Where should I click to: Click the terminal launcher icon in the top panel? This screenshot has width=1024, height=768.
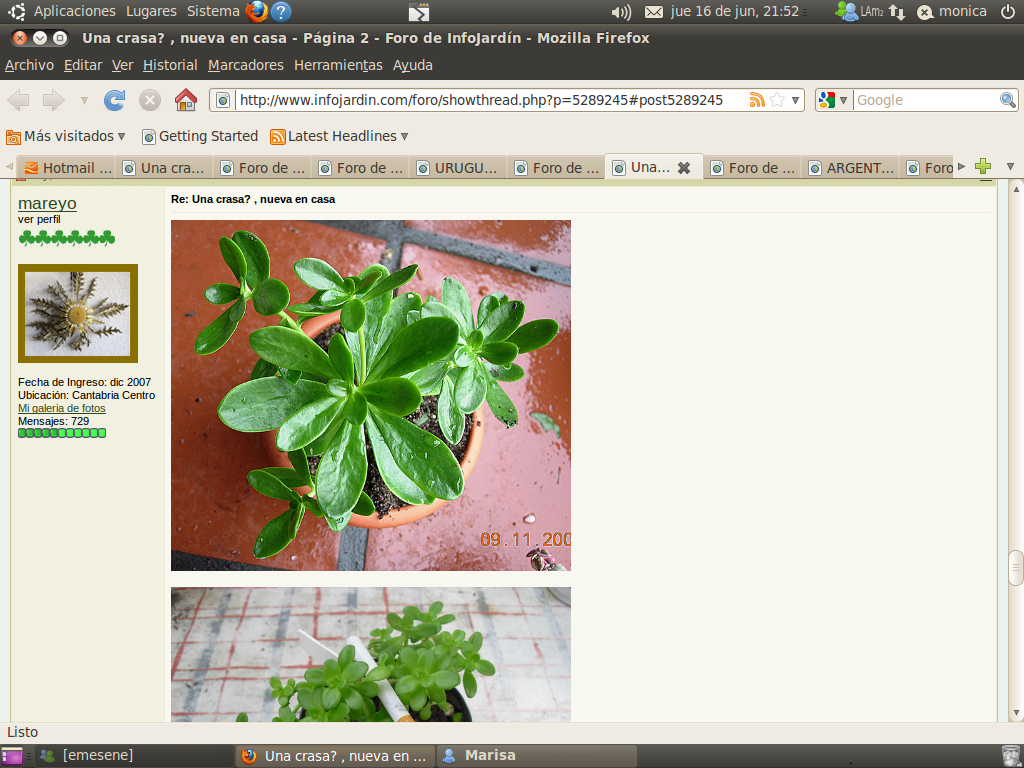[419, 12]
